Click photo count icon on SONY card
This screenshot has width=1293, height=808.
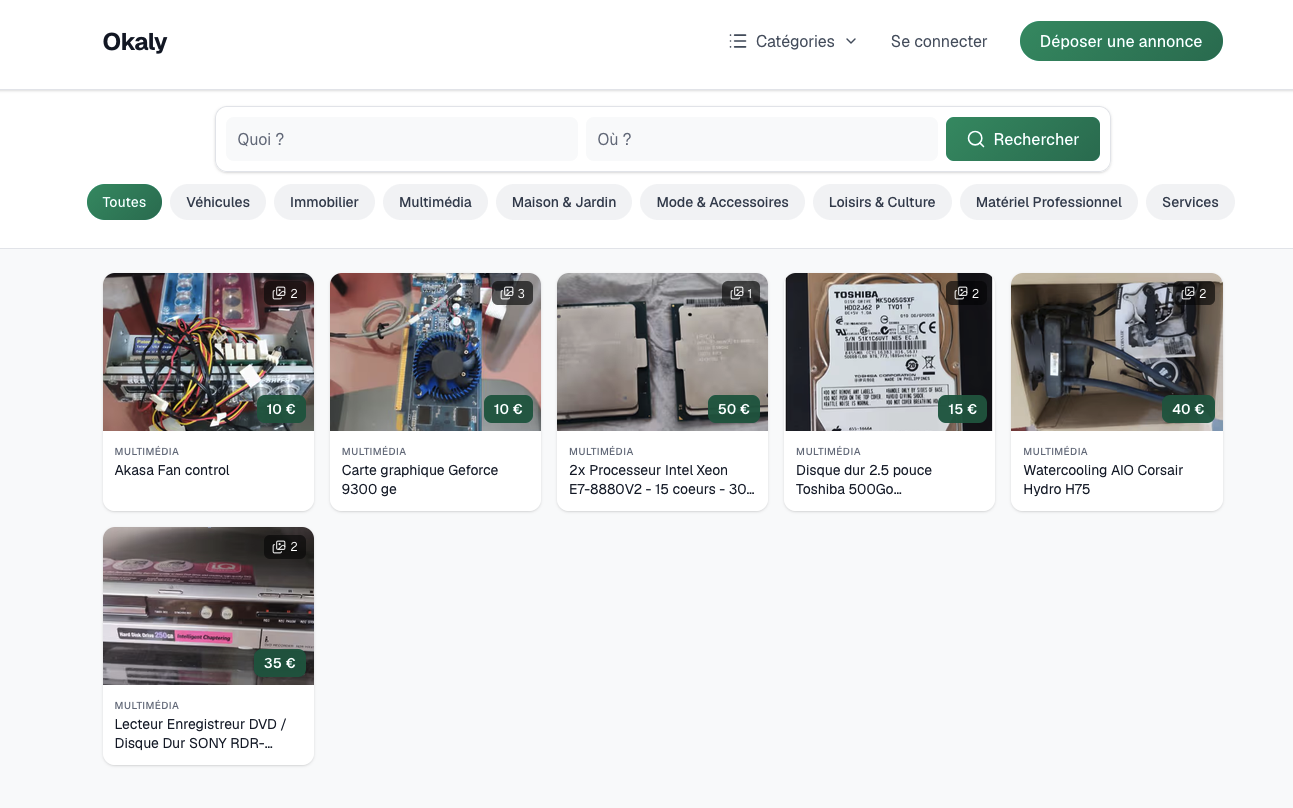pos(279,547)
